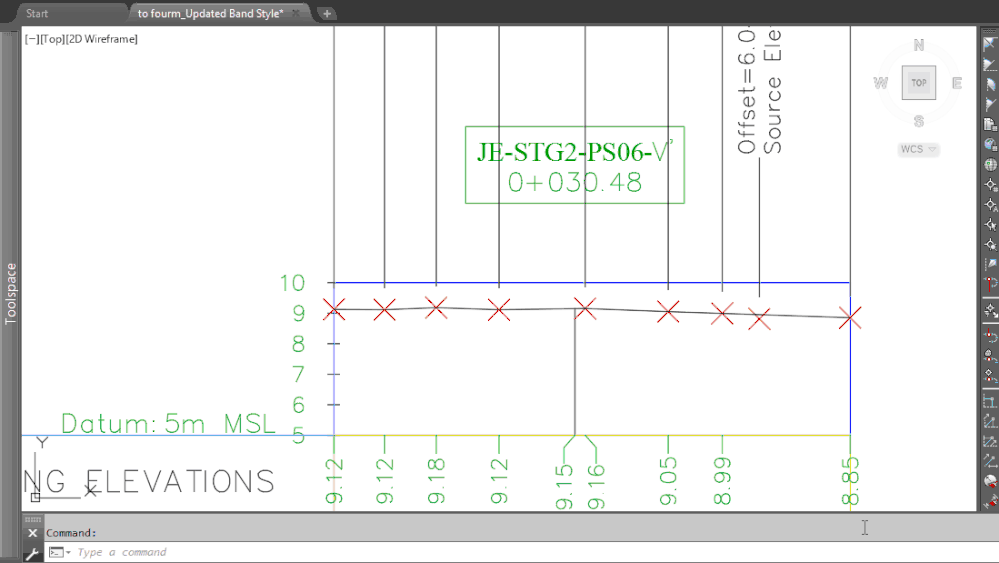
Task: Switch to the Start tab
Action: pos(37,13)
